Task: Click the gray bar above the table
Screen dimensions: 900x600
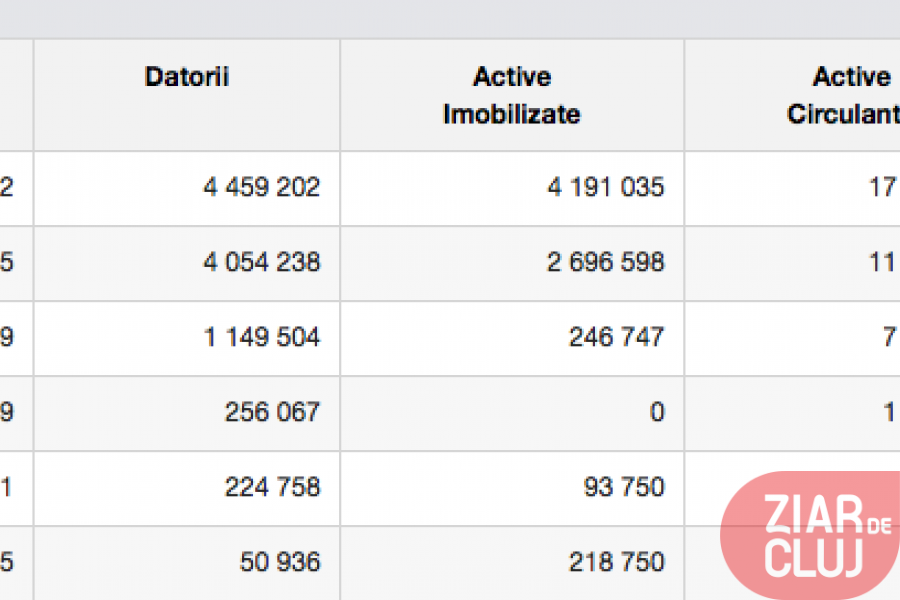Action: (x=450, y=18)
